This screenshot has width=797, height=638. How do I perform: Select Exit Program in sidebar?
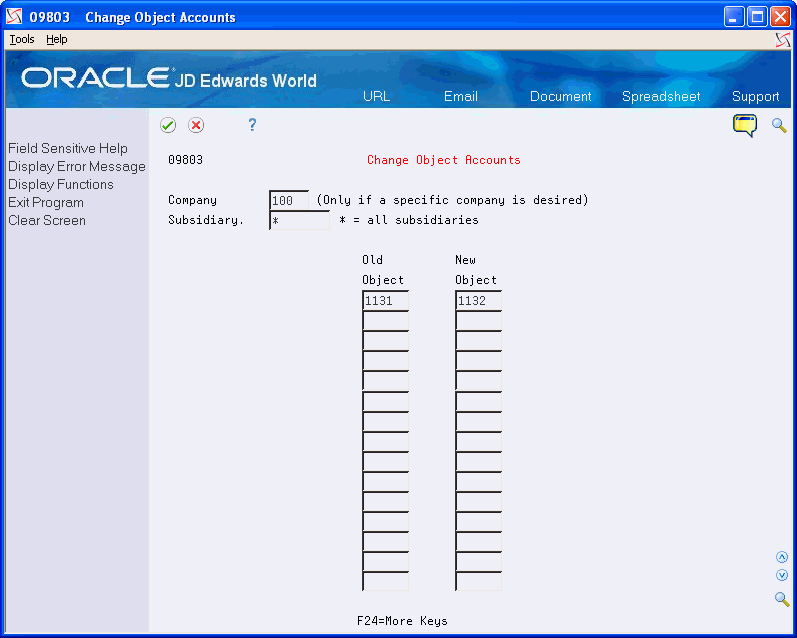[x=46, y=202]
